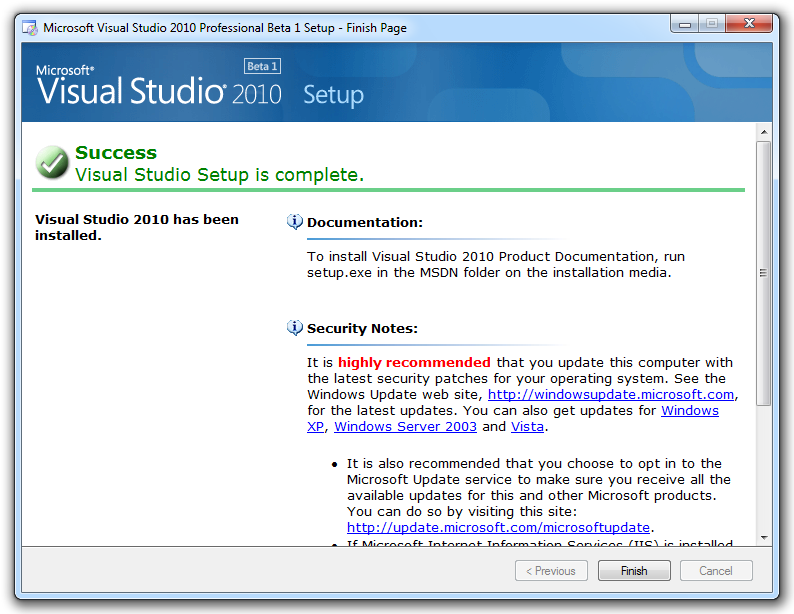This screenshot has height=614, width=794.
Task: Click the scrollbar down arrow
Action: click(x=764, y=538)
